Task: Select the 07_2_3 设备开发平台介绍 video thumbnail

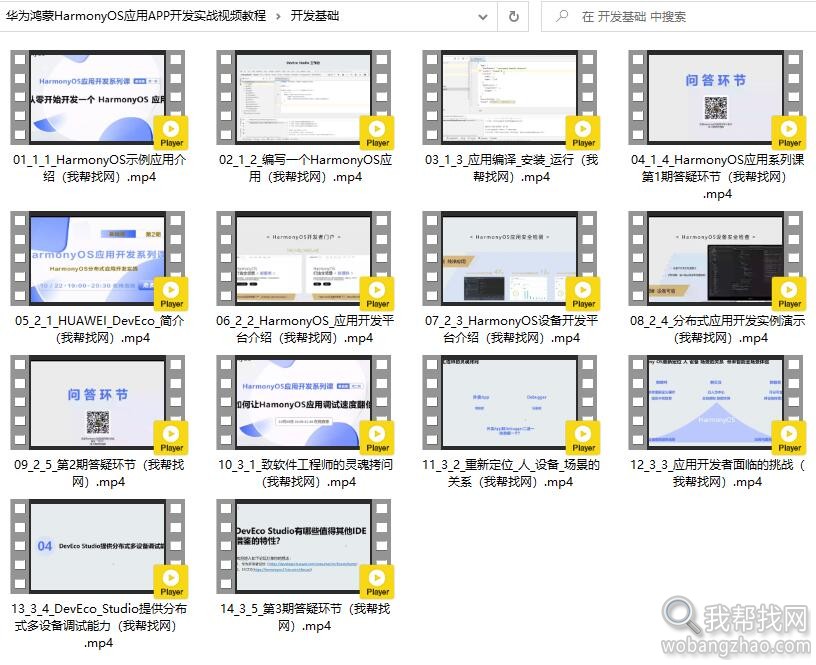Action: click(509, 259)
